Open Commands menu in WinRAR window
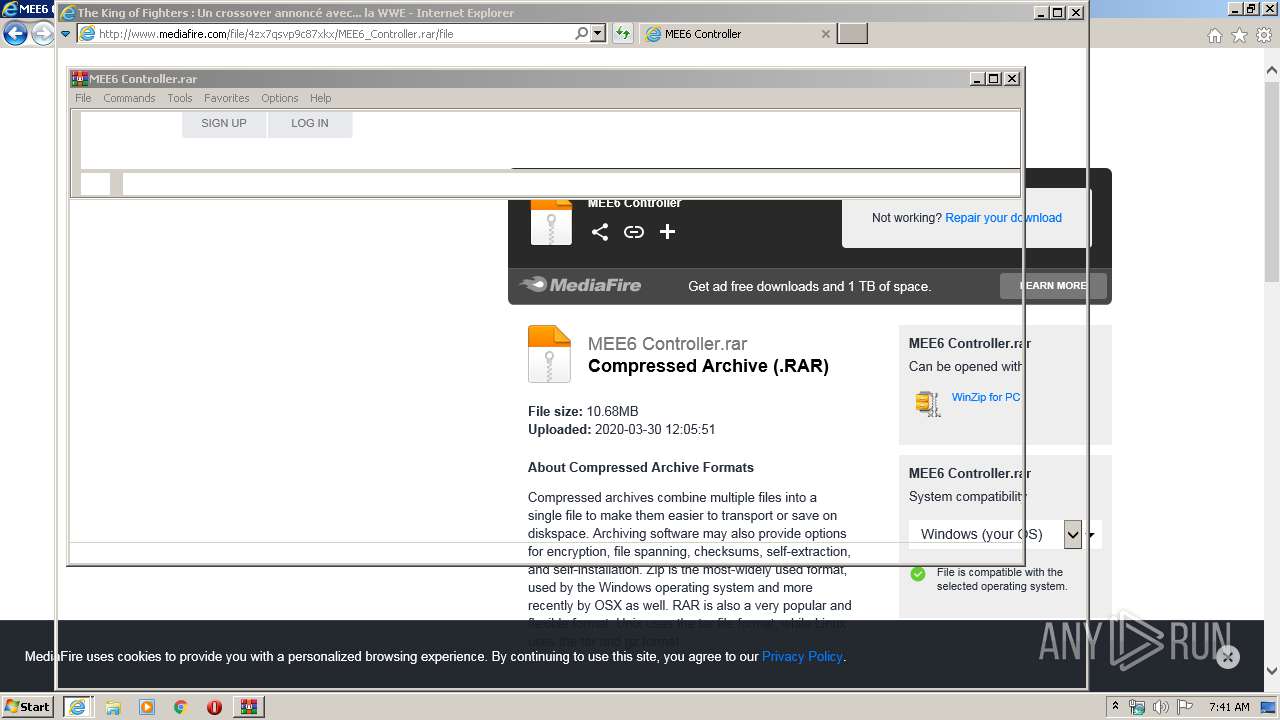The width and height of the screenshot is (1280, 720). point(129,98)
